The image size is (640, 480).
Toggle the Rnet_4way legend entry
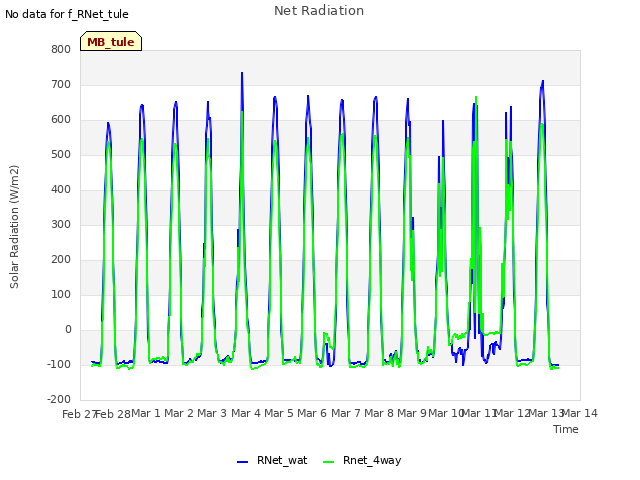(x=362, y=460)
